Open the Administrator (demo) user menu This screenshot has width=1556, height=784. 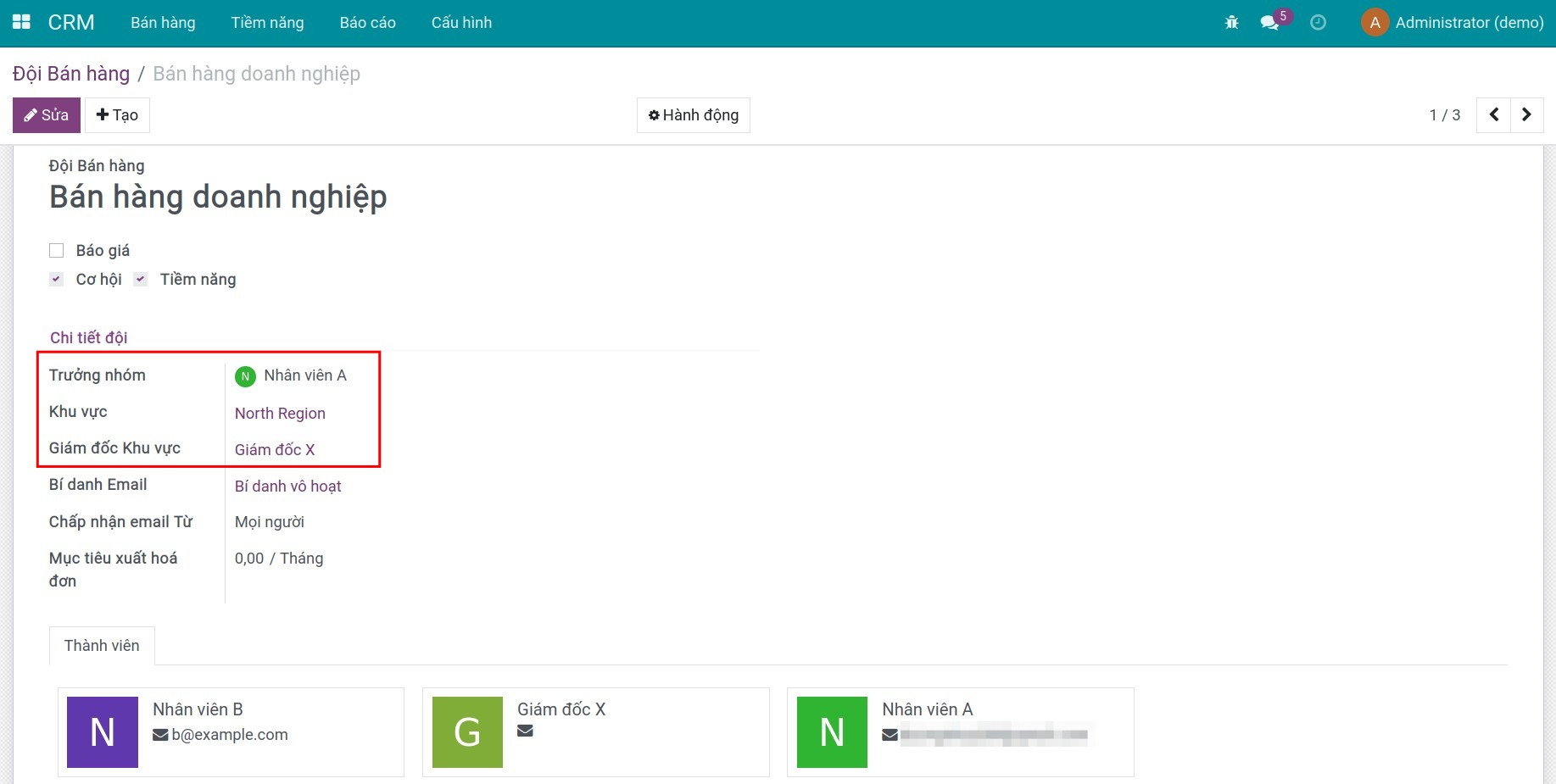[x=1452, y=22]
